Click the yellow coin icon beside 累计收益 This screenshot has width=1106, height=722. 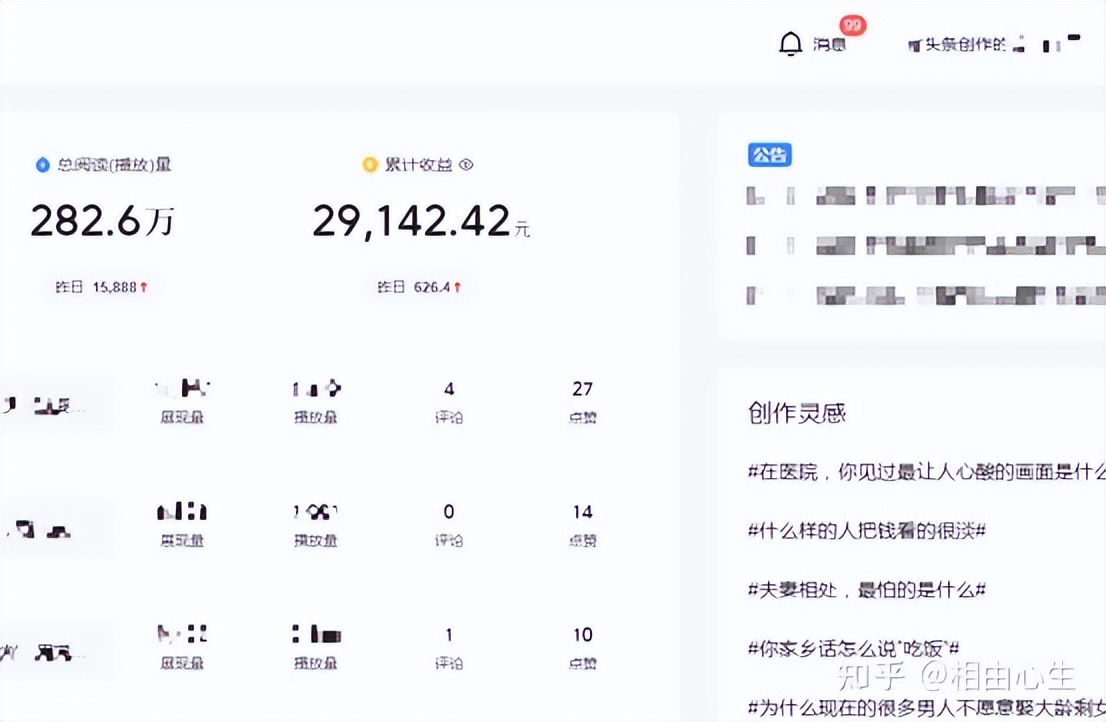(x=369, y=165)
